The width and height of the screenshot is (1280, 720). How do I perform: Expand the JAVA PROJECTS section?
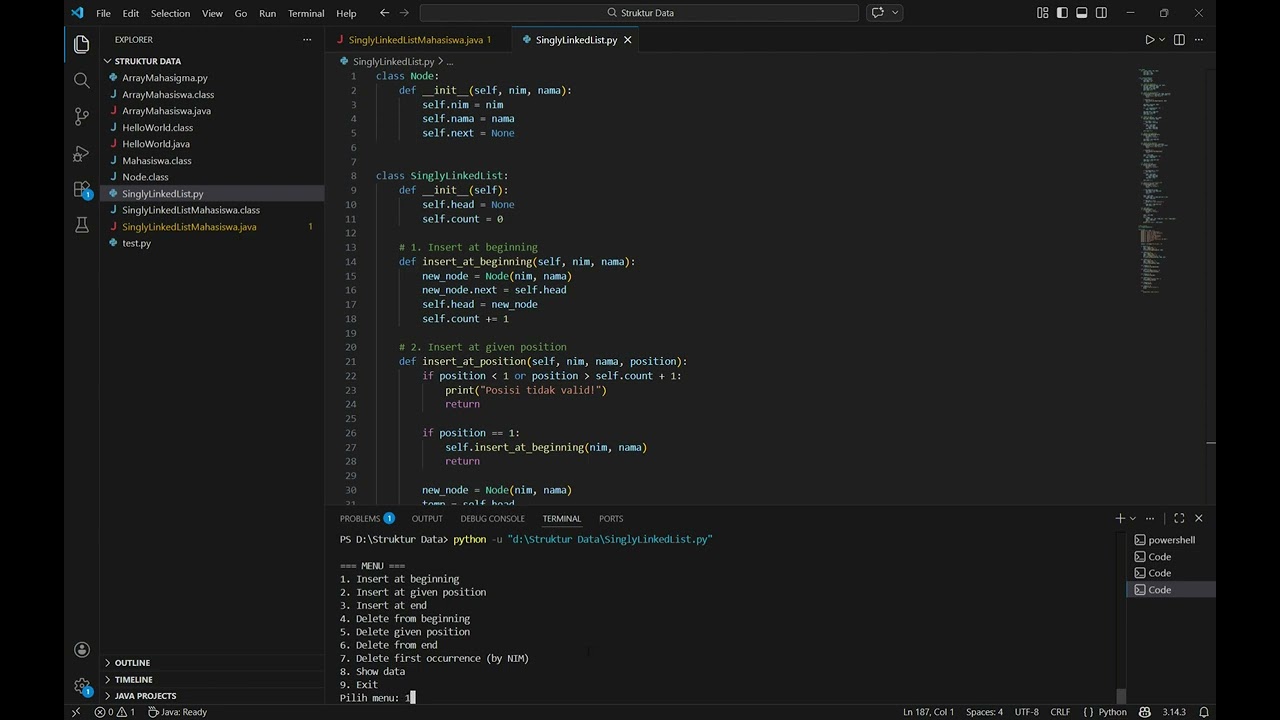point(145,695)
